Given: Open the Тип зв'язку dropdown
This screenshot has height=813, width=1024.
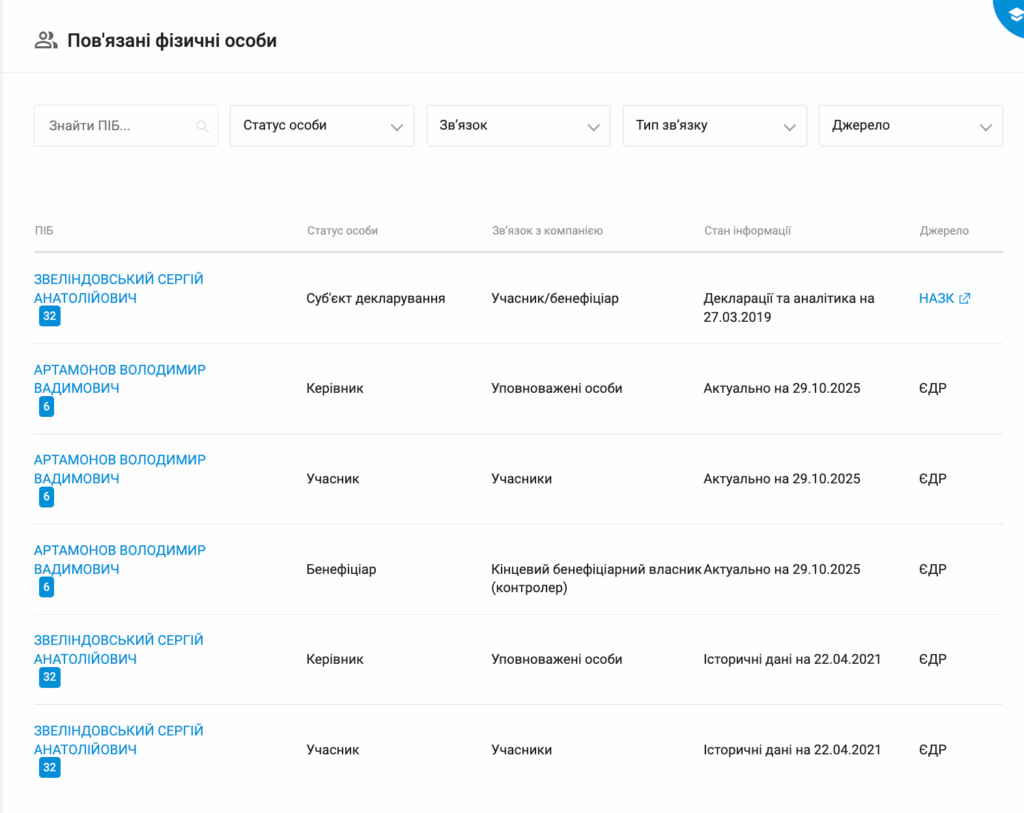Looking at the screenshot, I should click(714, 126).
